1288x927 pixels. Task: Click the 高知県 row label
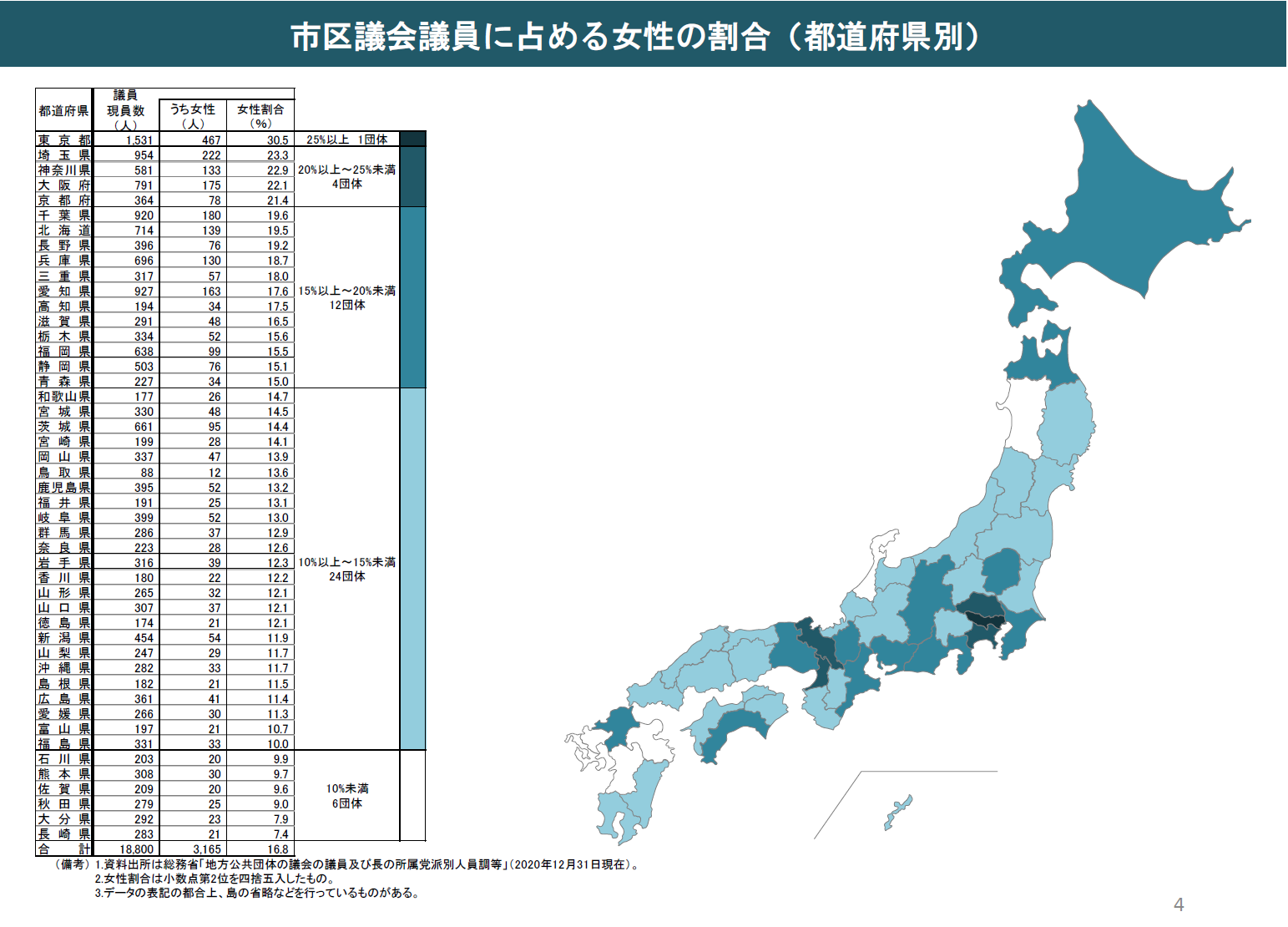(x=63, y=306)
